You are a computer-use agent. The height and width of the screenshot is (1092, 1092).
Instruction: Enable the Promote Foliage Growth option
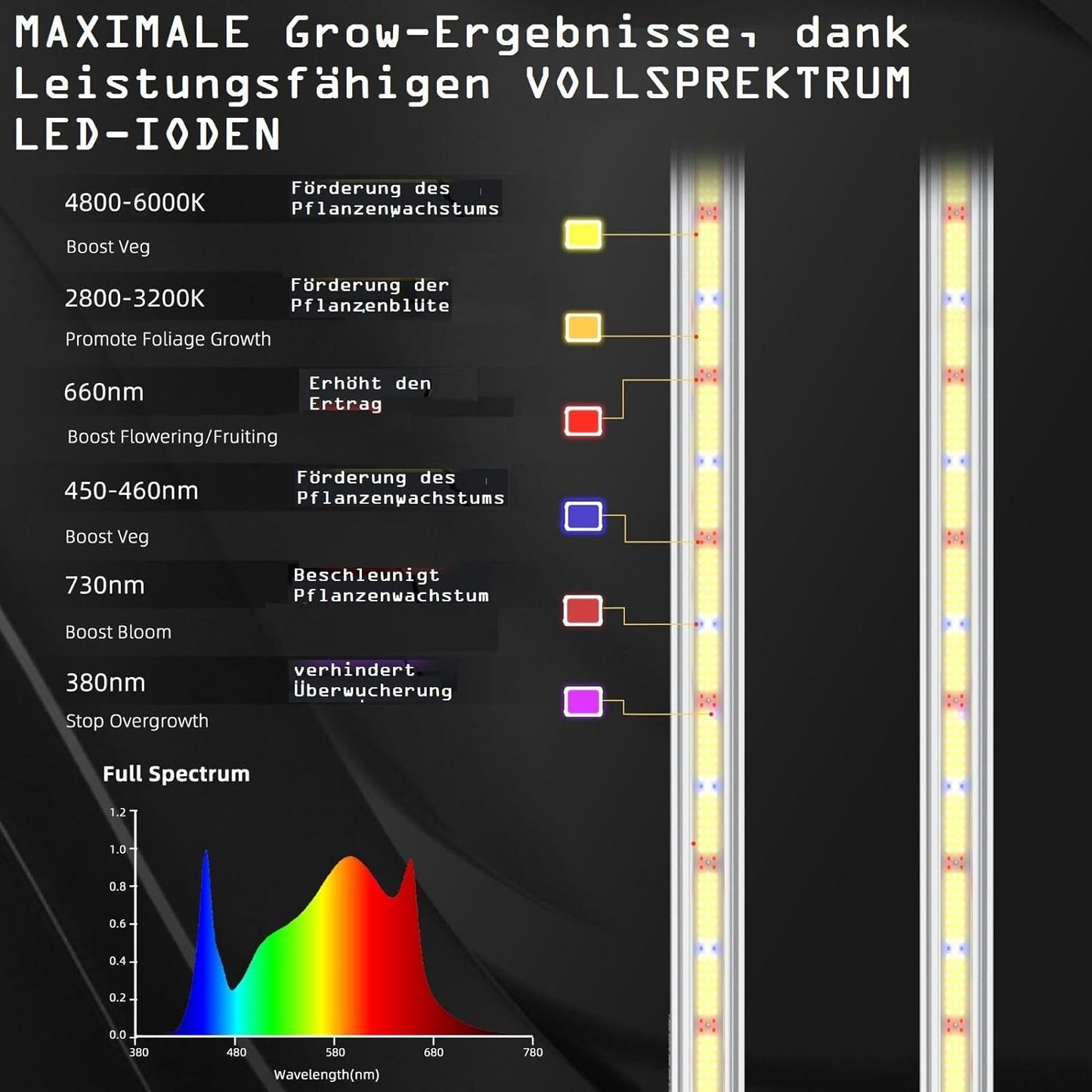click(168, 339)
